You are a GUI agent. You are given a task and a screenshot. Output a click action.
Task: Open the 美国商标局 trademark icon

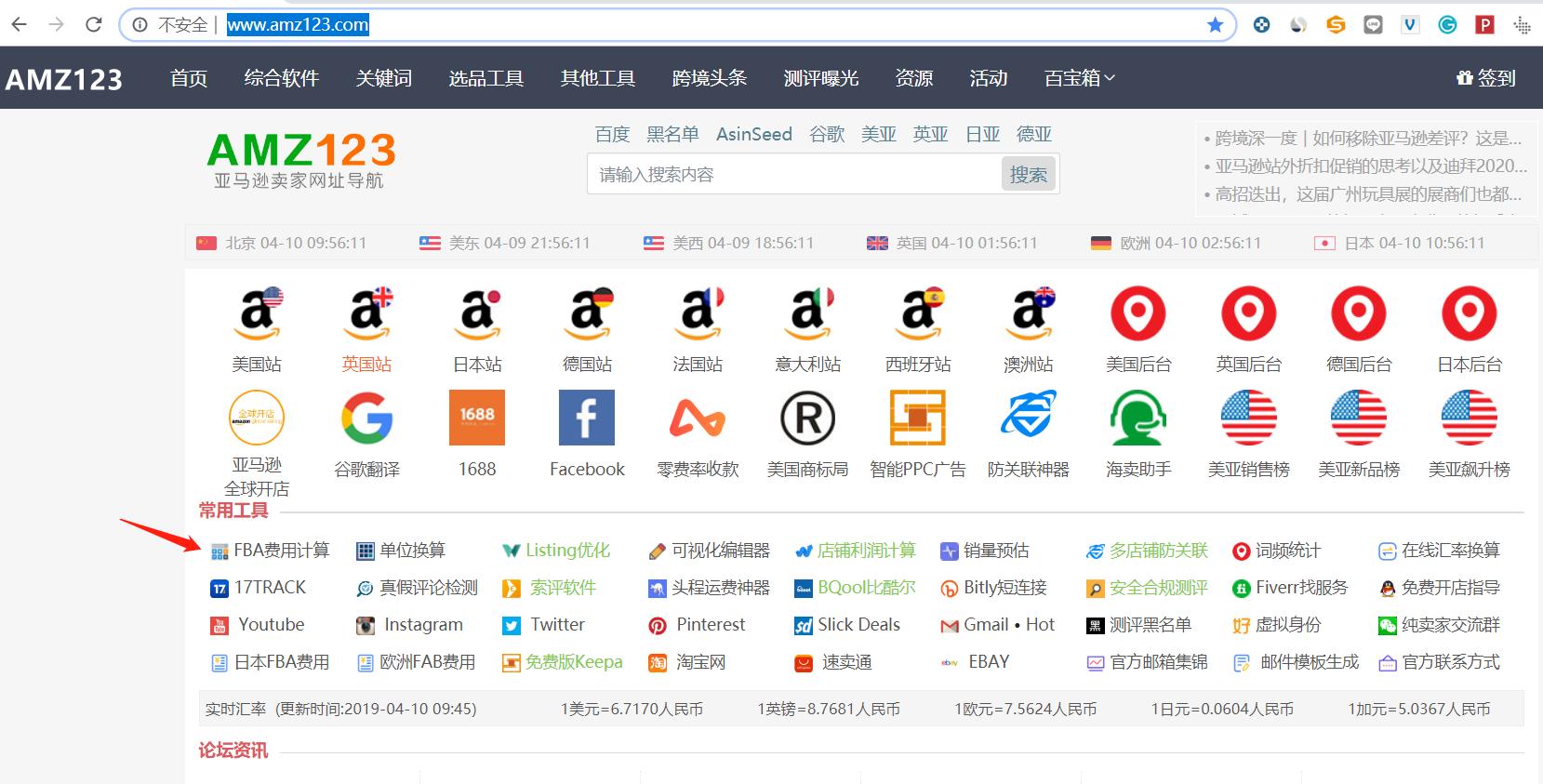pos(807,418)
